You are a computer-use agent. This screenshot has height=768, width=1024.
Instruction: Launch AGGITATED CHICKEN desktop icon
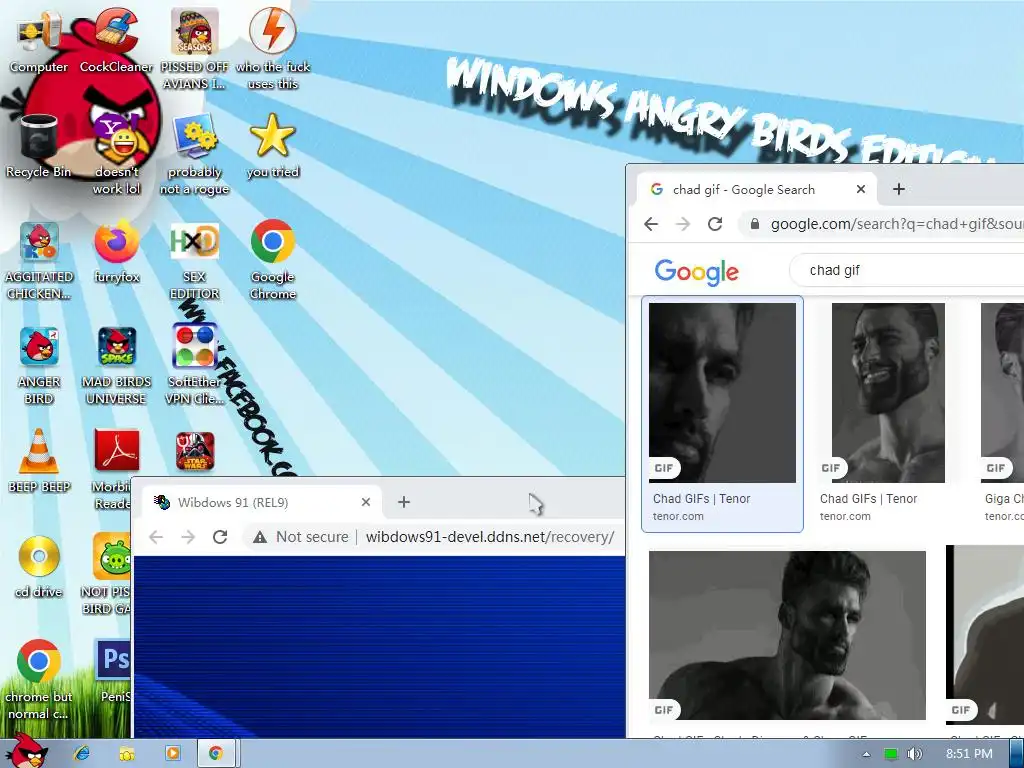pyautogui.click(x=39, y=260)
